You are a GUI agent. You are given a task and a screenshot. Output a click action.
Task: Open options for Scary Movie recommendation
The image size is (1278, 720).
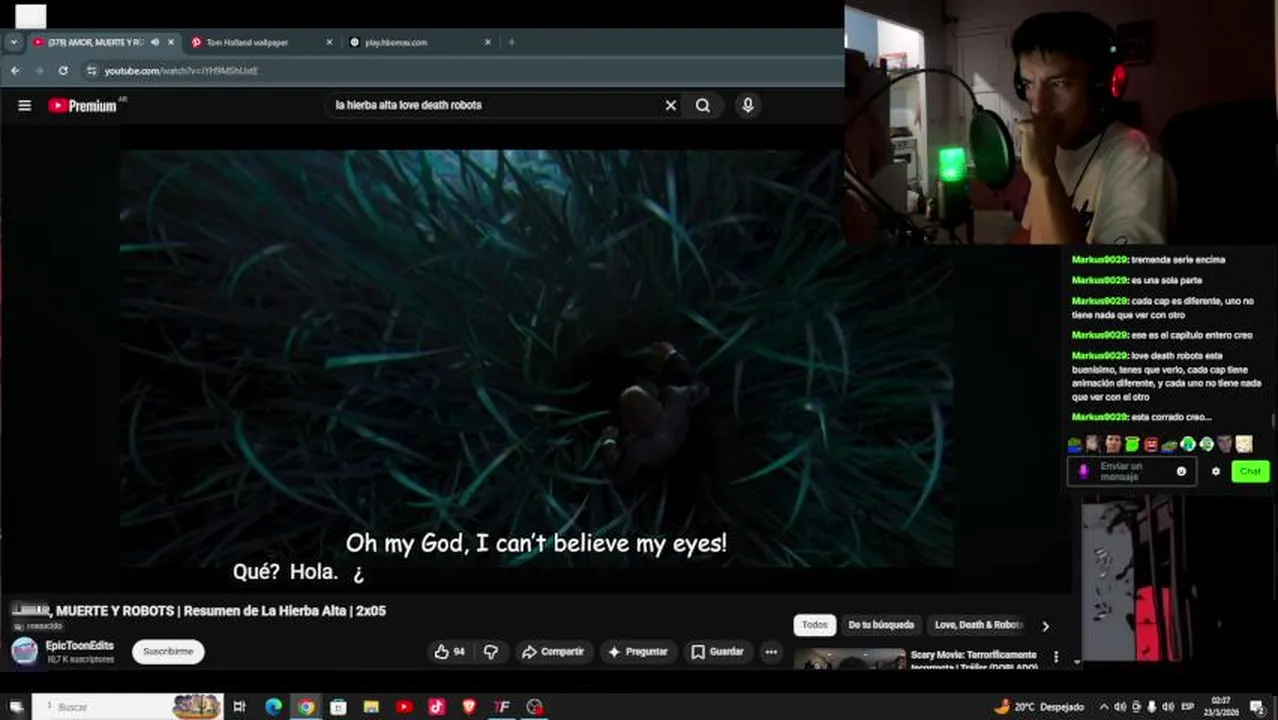pyautogui.click(x=1056, y=657)
